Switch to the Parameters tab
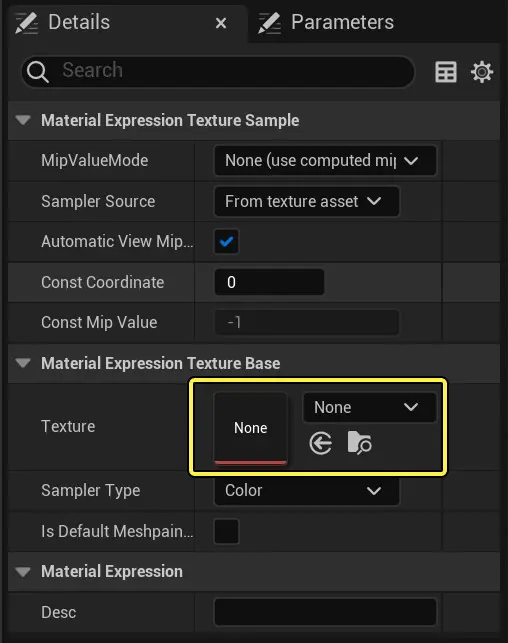Image resolution: width=508 pixels, height=643 pixels. (x=342, y=22)
